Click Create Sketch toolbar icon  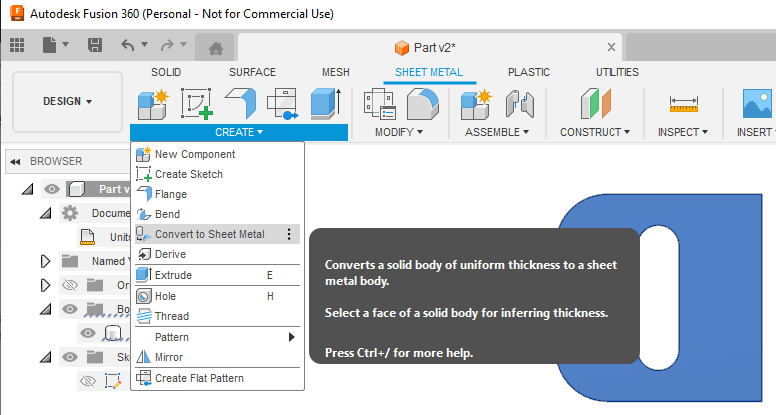pos(196,104)
